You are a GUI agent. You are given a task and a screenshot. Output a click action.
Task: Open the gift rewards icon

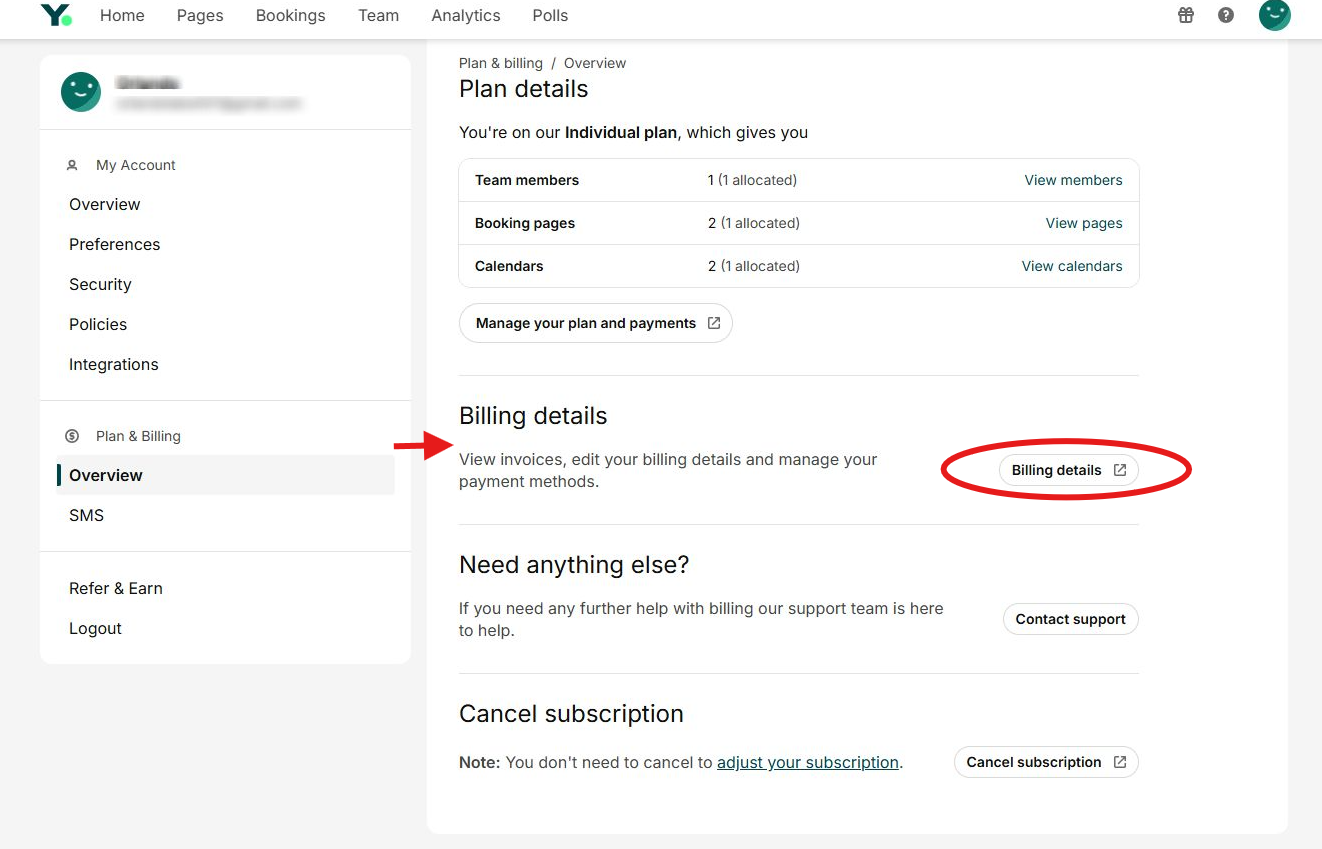pyautogui.click(x=1186, y=15)
